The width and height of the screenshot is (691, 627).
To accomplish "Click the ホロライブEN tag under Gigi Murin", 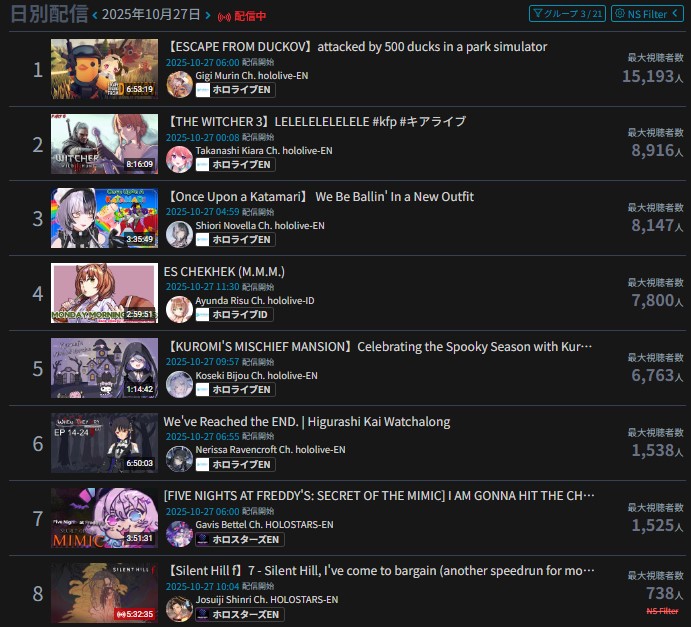I will (x=235, y=90).
